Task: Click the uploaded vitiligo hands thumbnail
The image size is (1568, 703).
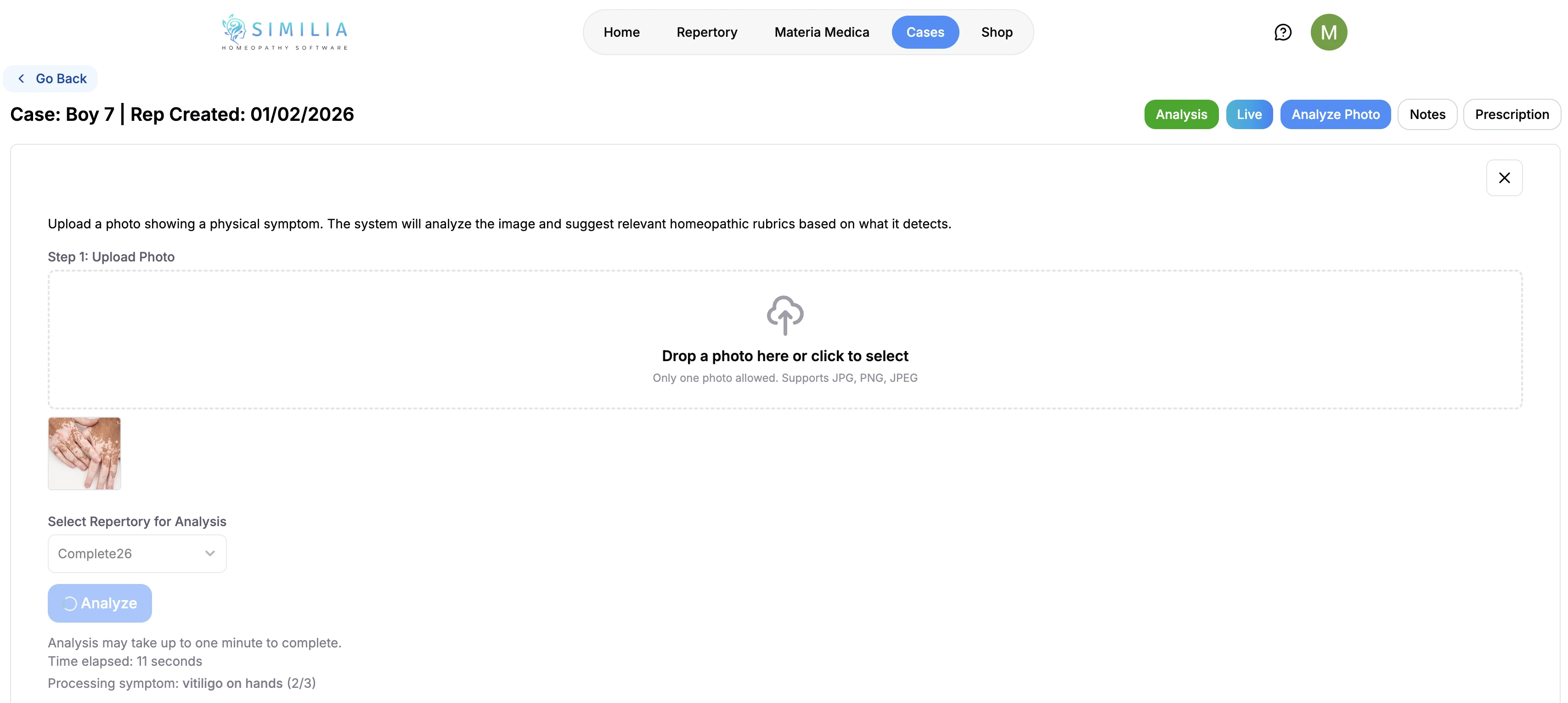Action: (x=85, y=453)
